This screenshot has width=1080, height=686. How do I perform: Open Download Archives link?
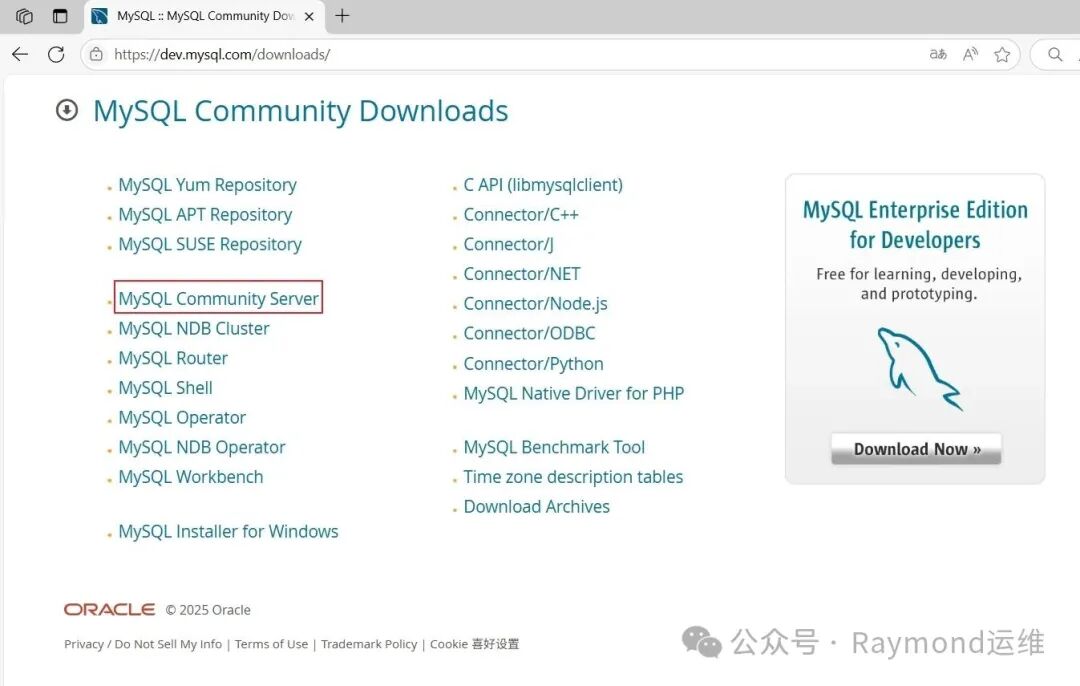[537, 506]
